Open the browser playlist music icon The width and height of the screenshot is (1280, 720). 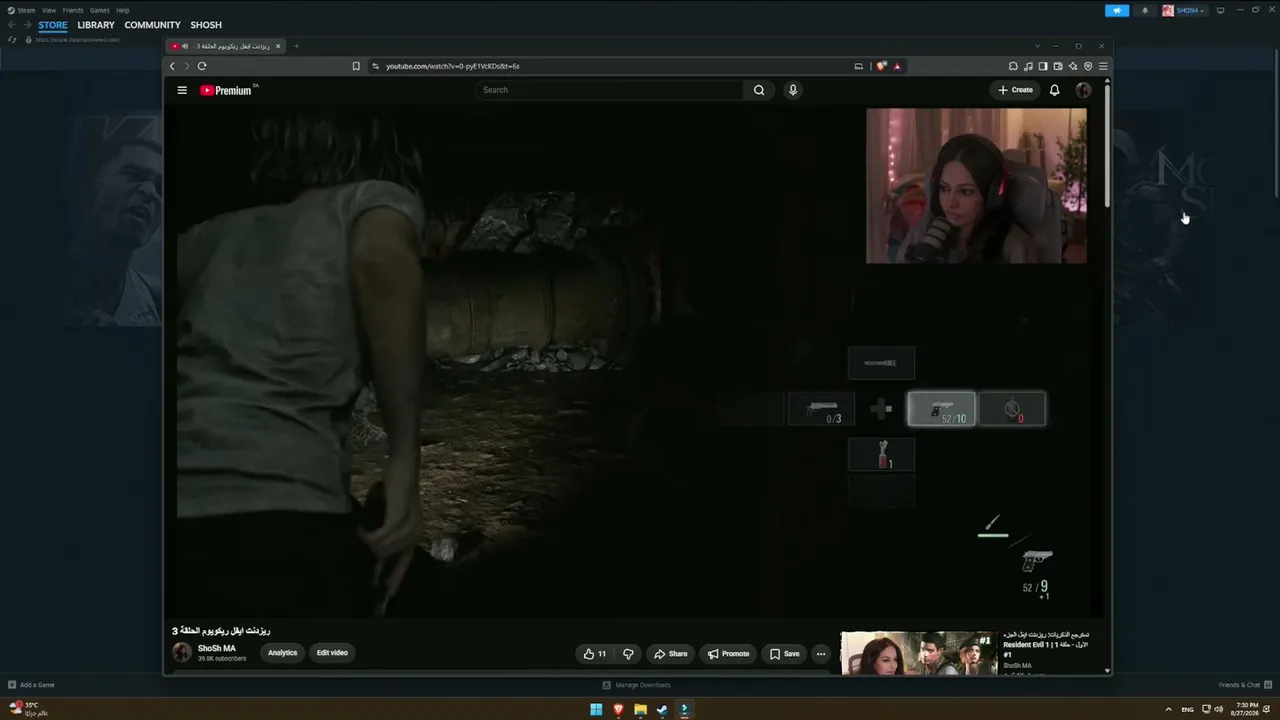click(1028, 66)
